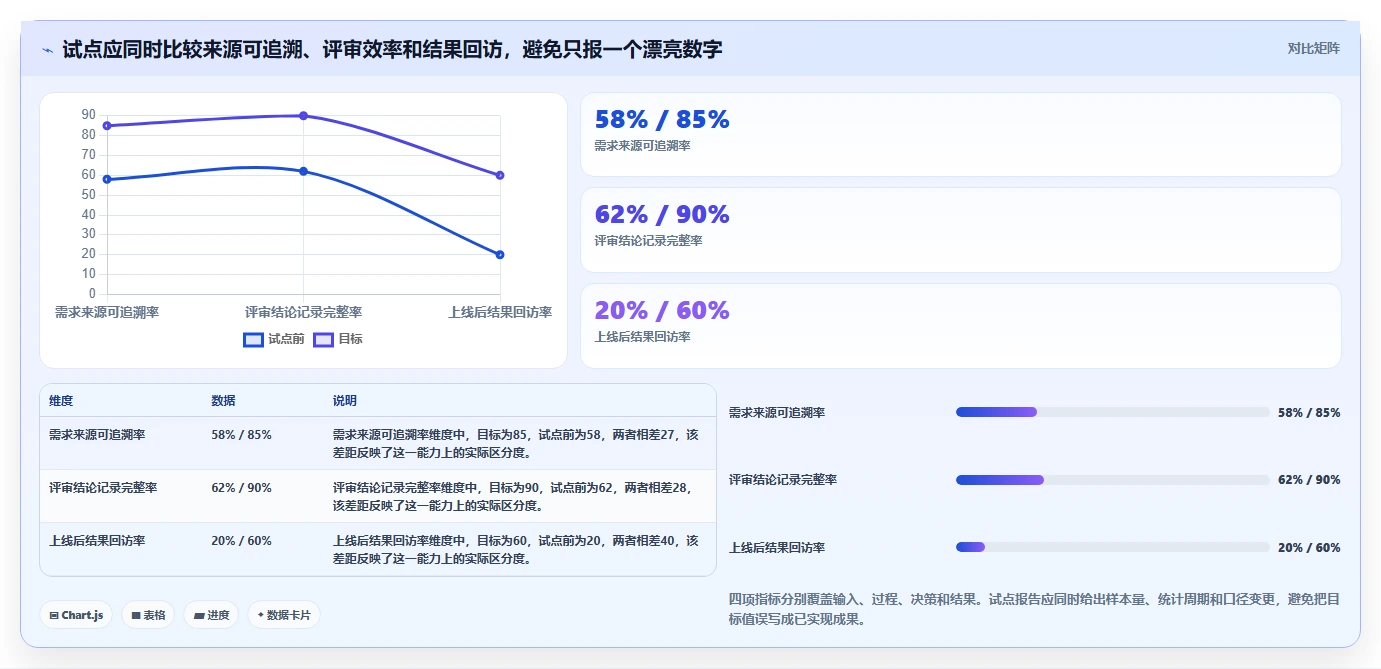Image resolution: width=1381 pixels, height=669 pixels.
Task: Click the 需求来源可追溯率 progress row label
Action: 777,412
